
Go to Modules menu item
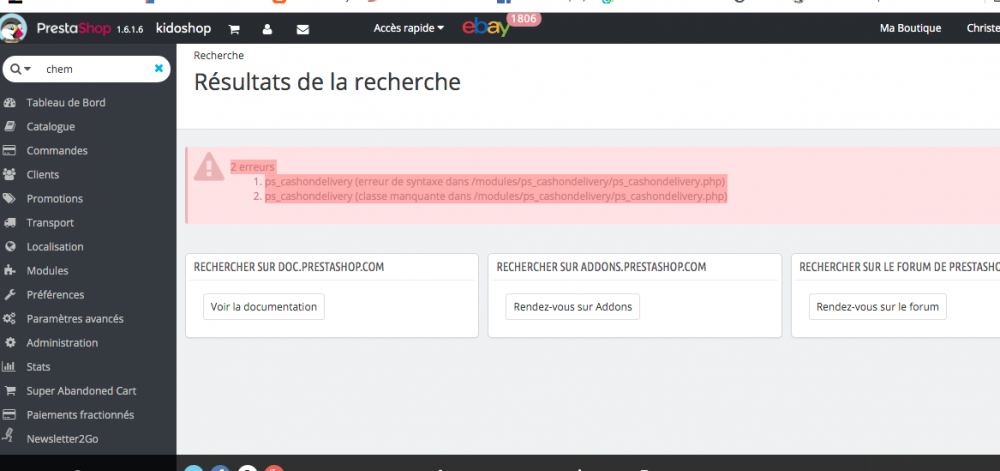click(x=47, y=271)
